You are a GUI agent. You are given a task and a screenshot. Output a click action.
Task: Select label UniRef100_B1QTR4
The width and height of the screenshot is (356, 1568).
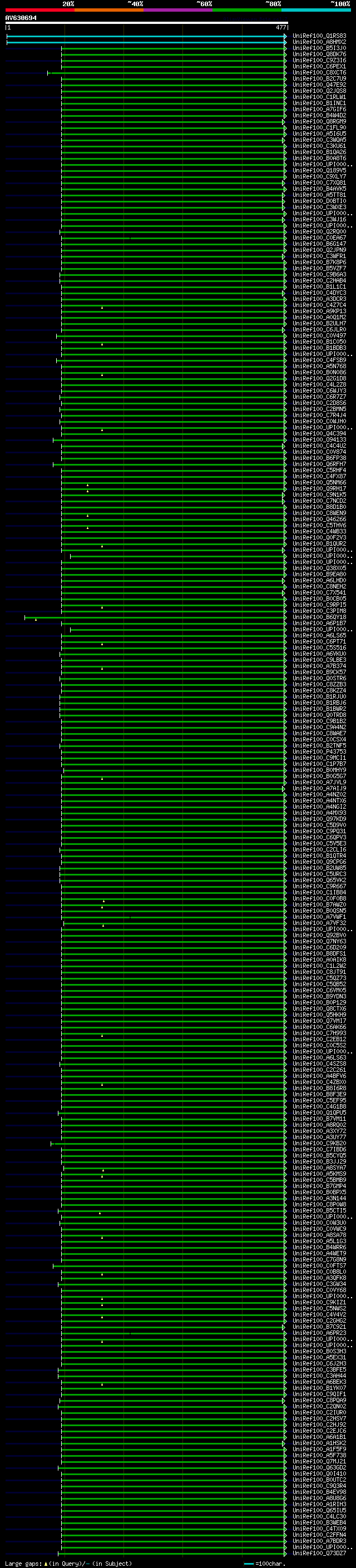(x=319, y=856)
